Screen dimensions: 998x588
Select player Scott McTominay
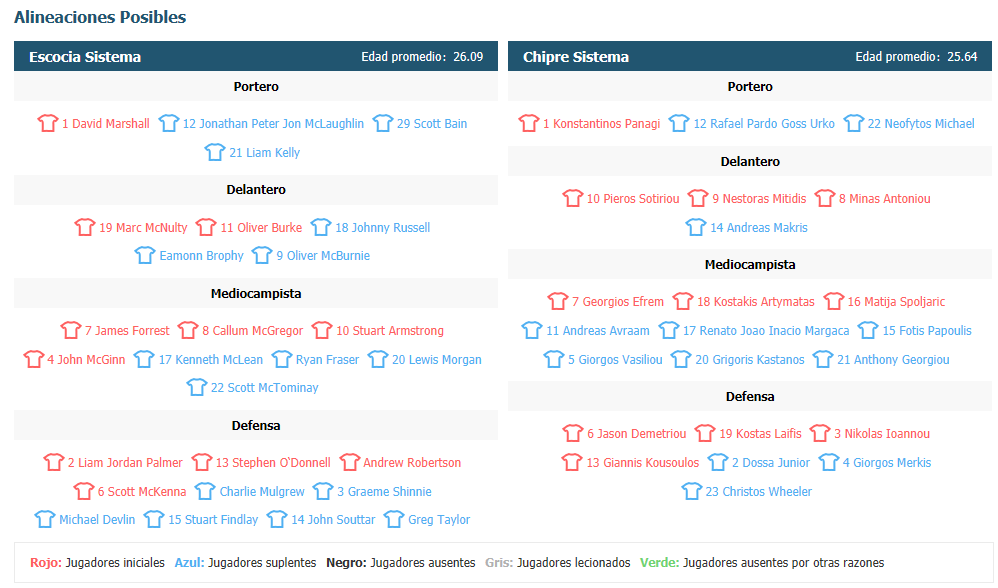[264, 388]
